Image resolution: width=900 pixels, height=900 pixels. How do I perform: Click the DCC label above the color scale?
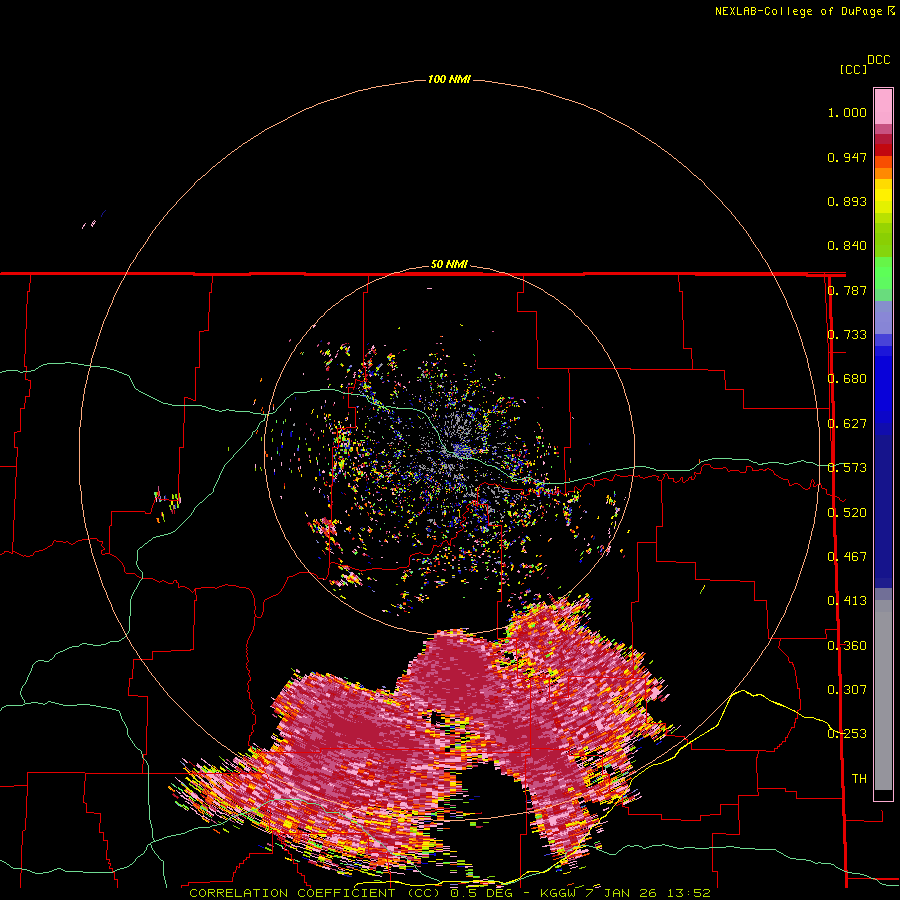[878, 60]
